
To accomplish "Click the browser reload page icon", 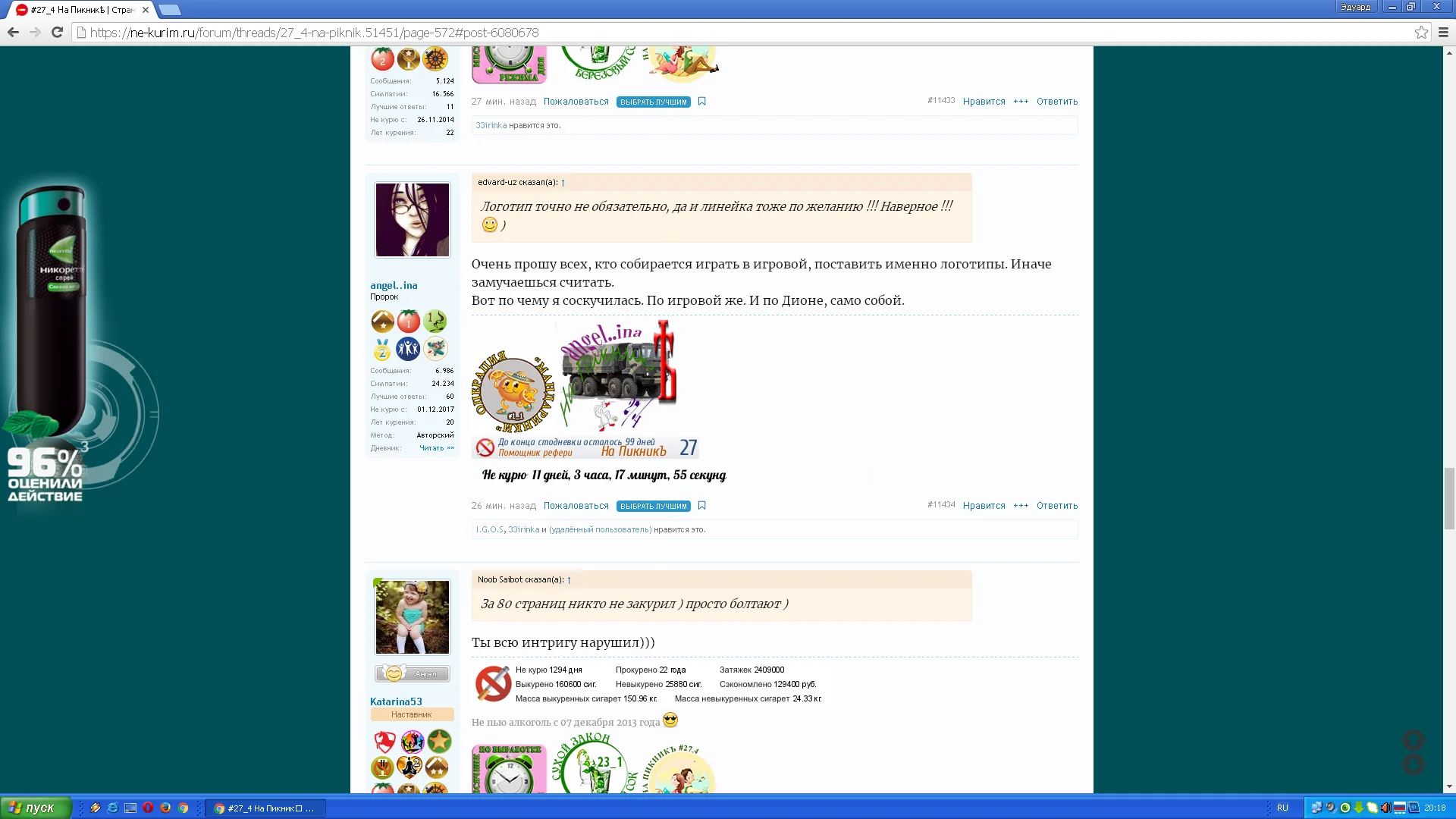I will [x=57, y=33].
